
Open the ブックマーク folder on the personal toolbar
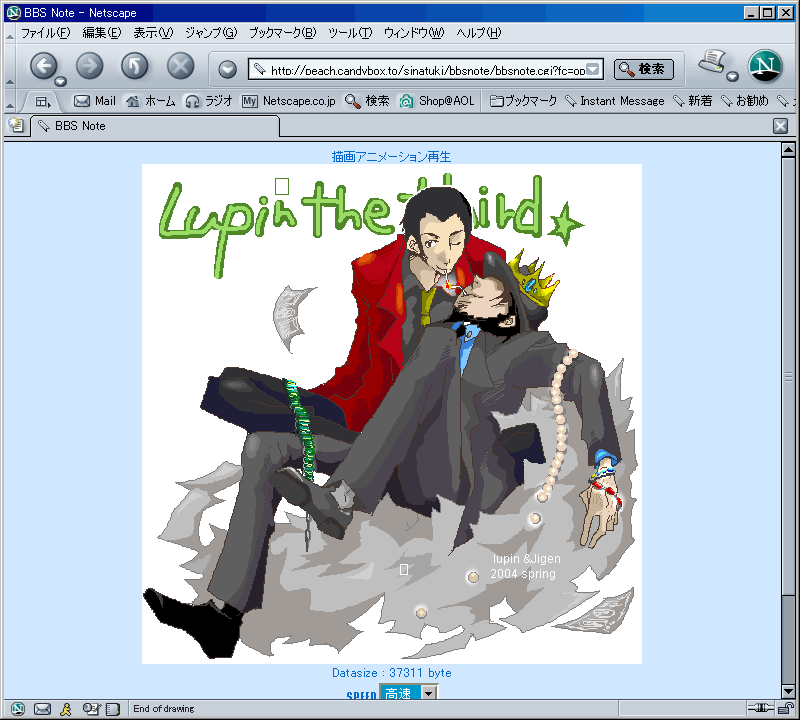point(523,101)
